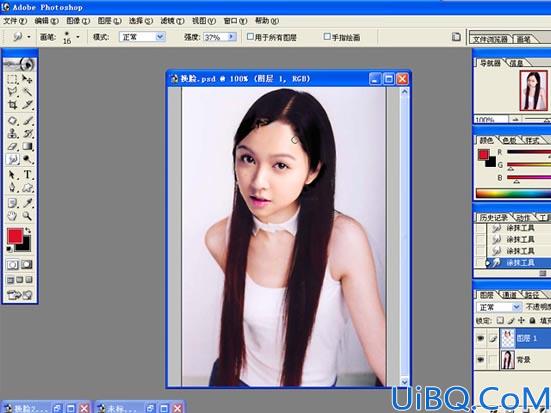
Task: Toggle lock image pixels brush icon
Action: pos(511,320)
